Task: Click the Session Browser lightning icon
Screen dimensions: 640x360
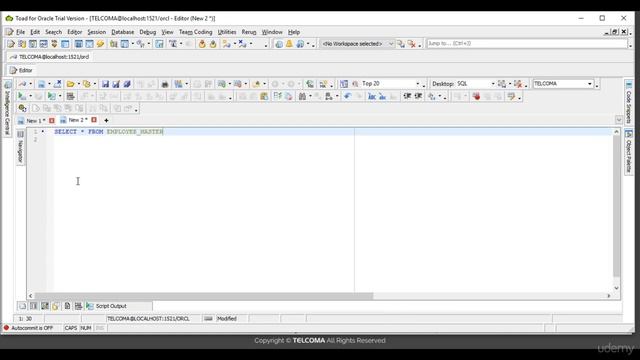Action: click(100, 44)
